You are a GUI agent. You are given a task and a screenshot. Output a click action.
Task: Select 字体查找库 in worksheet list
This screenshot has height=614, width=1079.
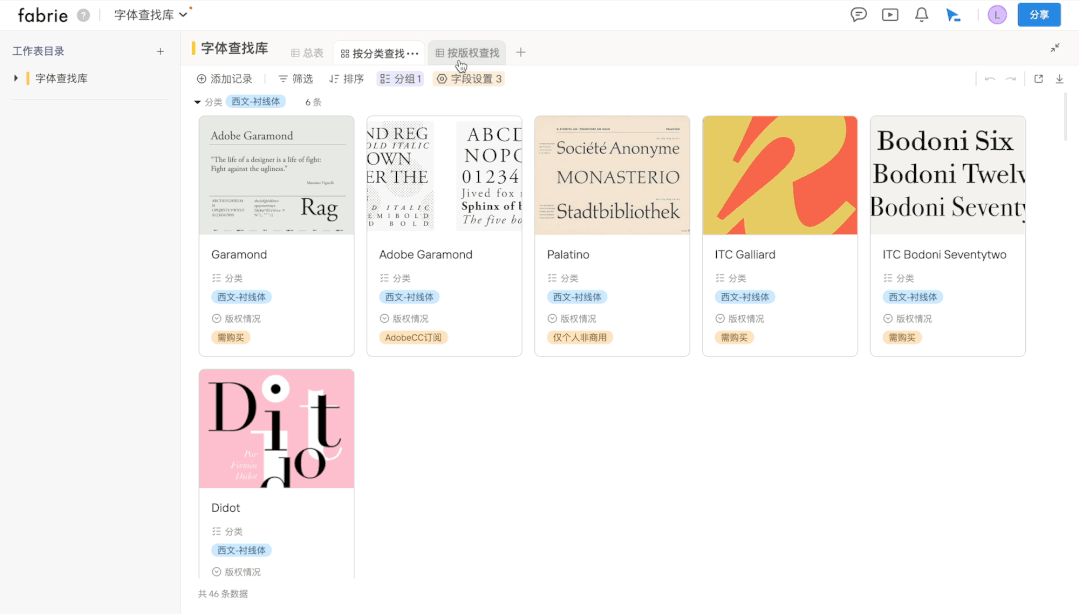(x=61, y=78)
